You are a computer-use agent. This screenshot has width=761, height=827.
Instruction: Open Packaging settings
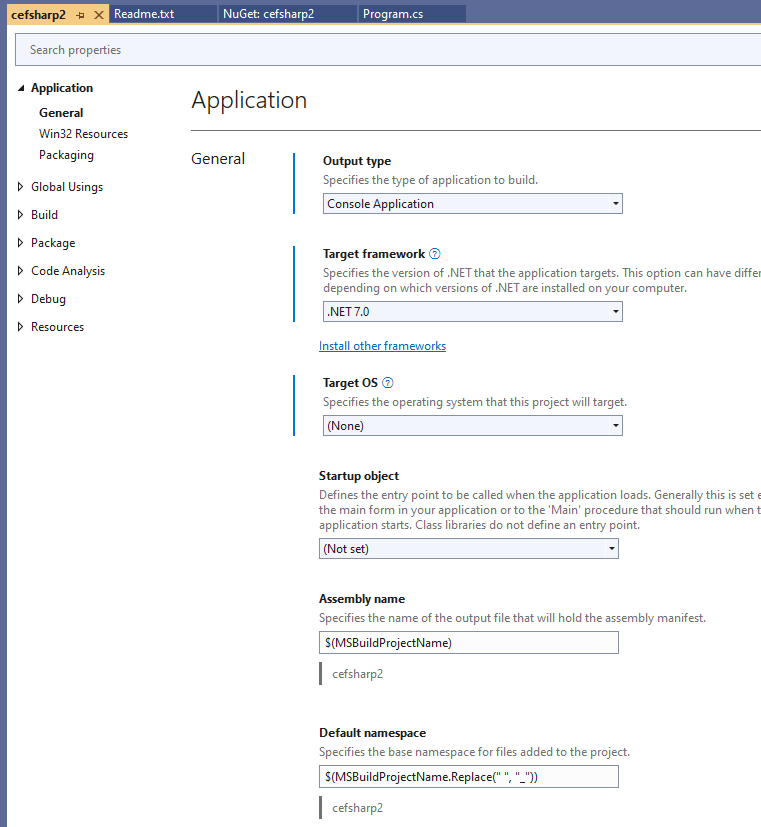pyautogui.click(x=66, y=155)
